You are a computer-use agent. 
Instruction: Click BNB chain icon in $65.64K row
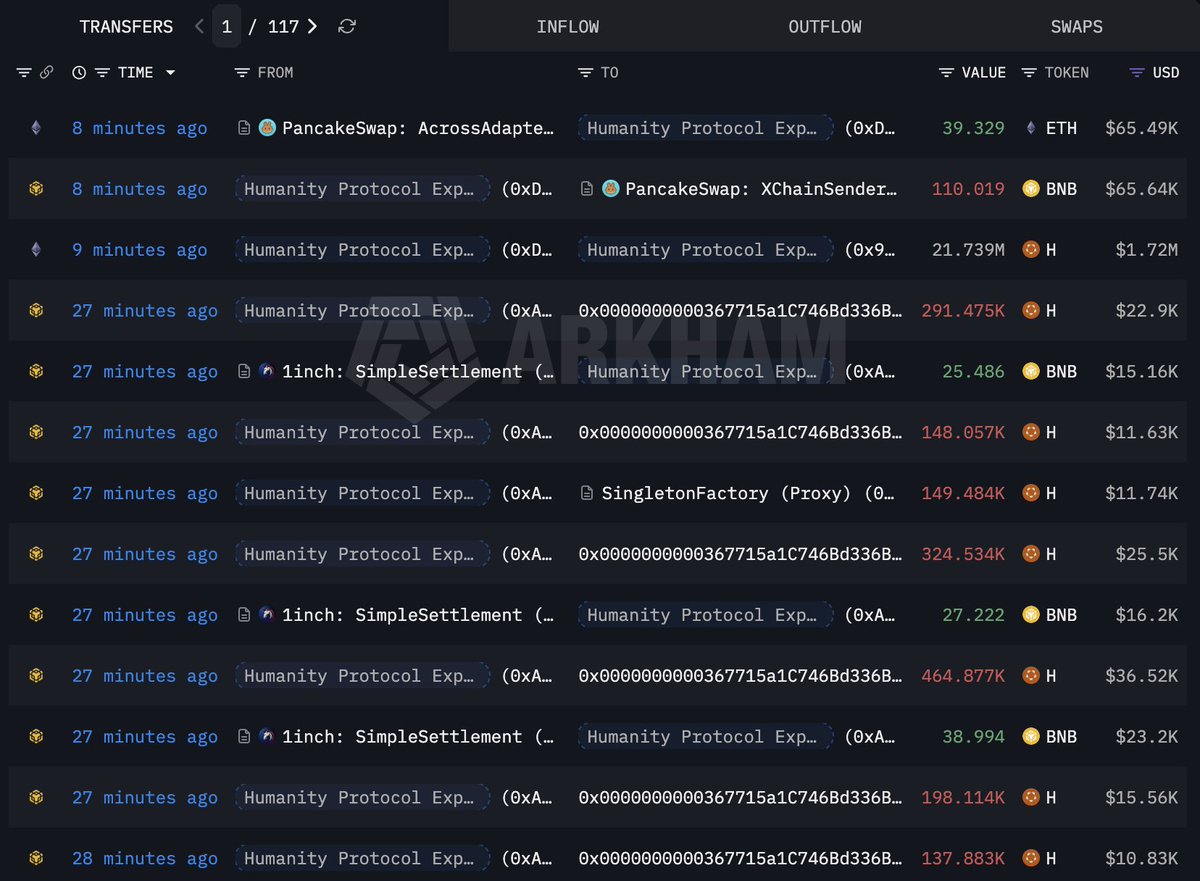pyautogui.click(x=36, y=189)
